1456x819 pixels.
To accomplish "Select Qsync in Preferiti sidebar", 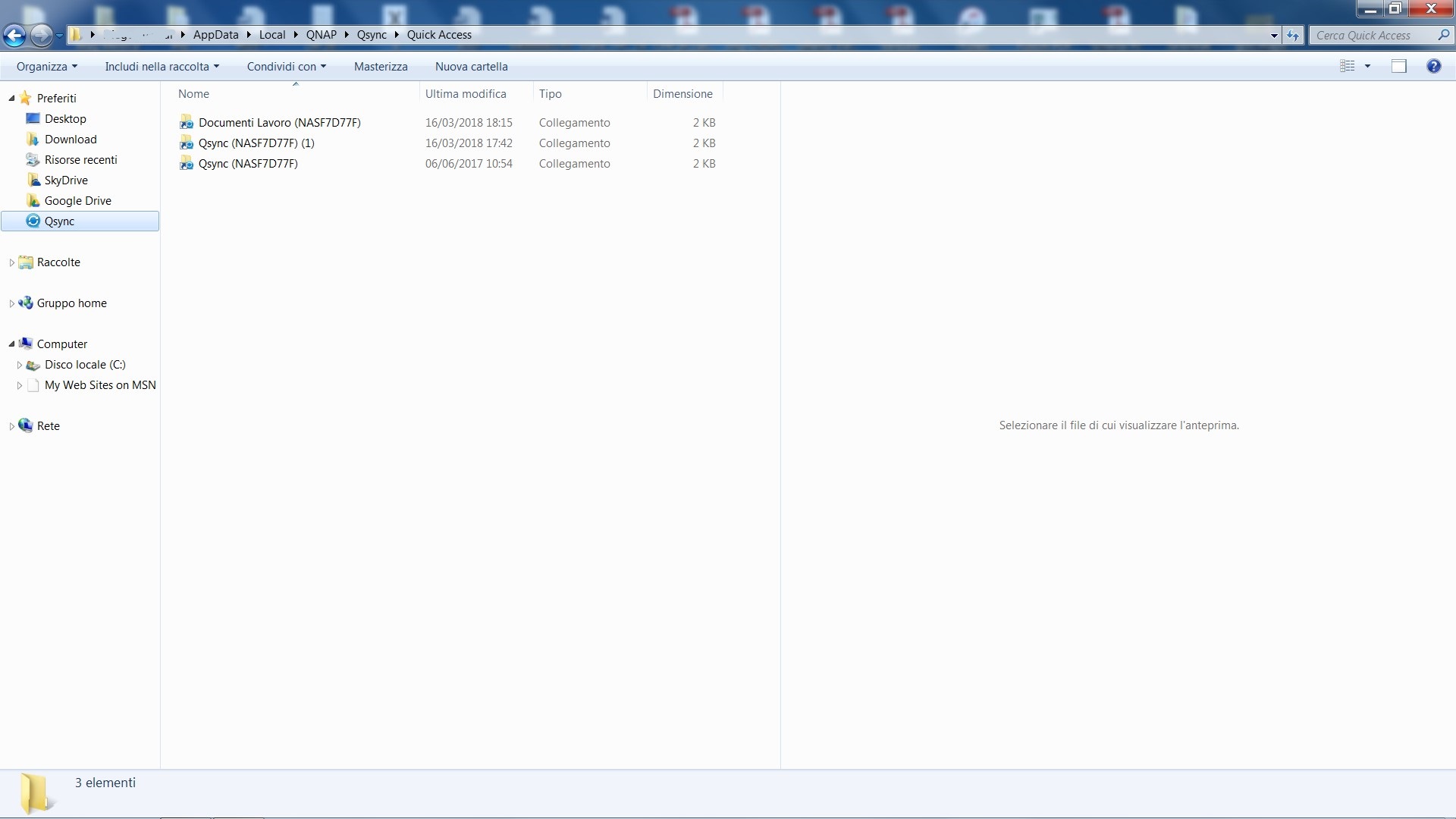I will (59, 221).
